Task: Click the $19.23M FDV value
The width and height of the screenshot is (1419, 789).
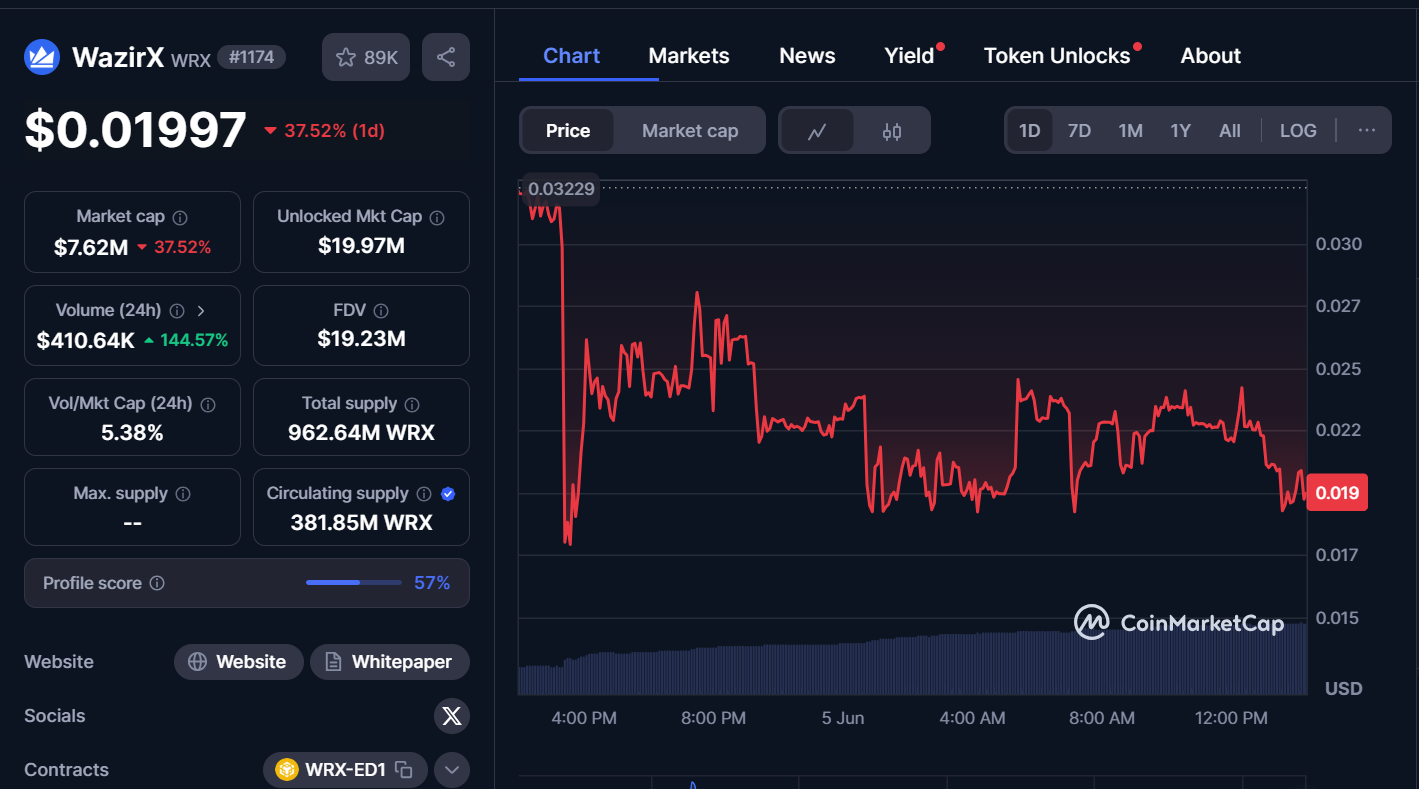Action: (x=361, y=339)
